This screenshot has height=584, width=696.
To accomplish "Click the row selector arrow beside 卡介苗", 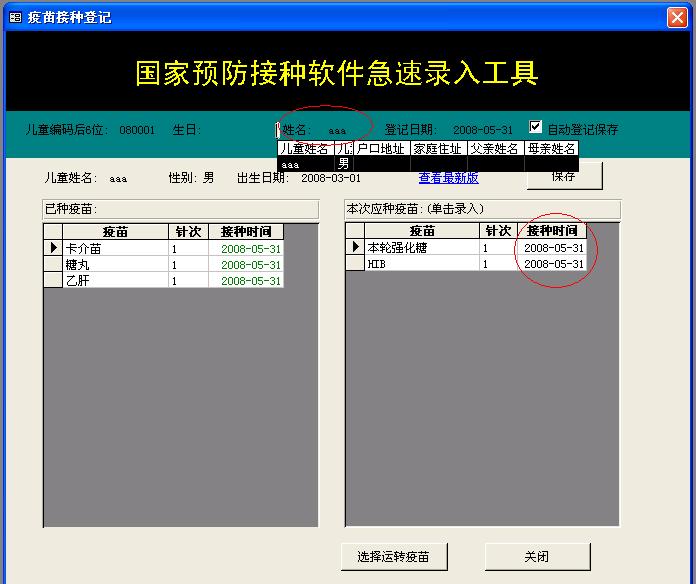I will point(53,248).
